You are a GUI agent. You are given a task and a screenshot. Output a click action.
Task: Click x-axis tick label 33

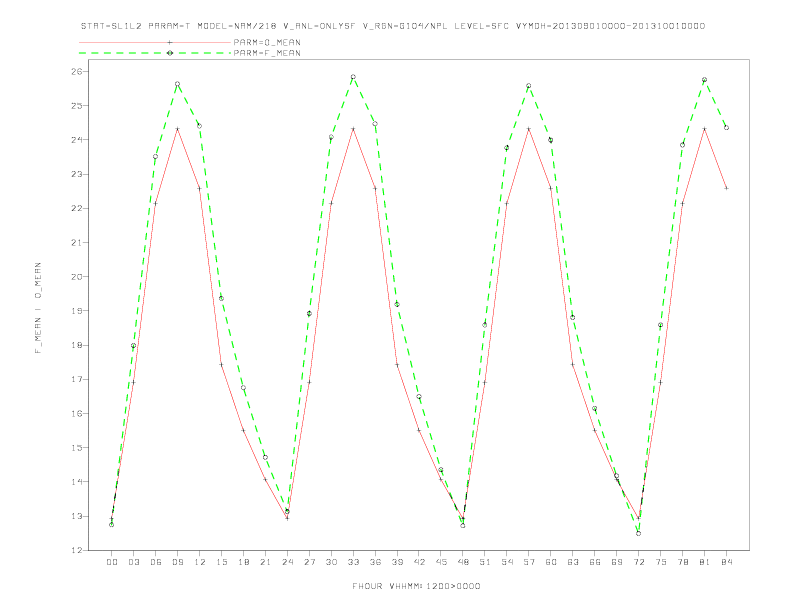tap(353, 562)
